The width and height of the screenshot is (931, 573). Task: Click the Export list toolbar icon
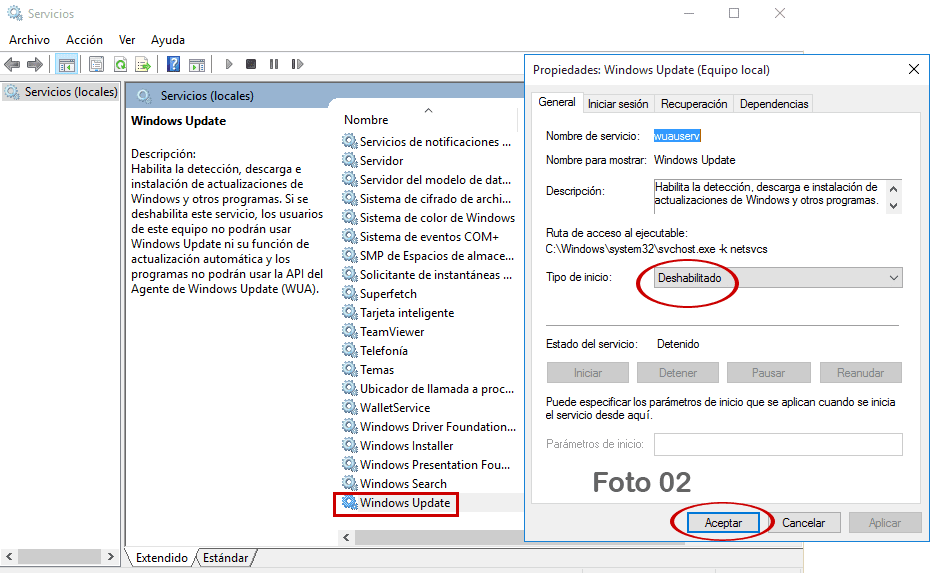[x=143, y=64]
